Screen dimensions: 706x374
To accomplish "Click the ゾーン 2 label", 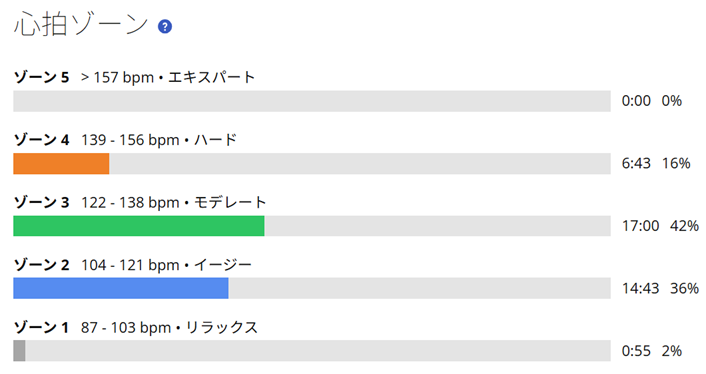I will coord(41,265).
